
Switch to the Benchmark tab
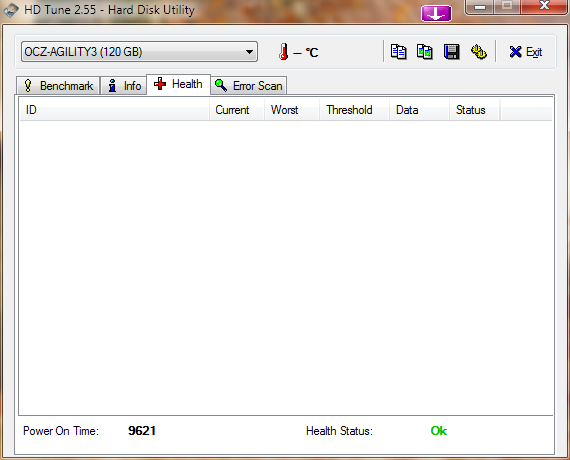(x=58, y=86)
